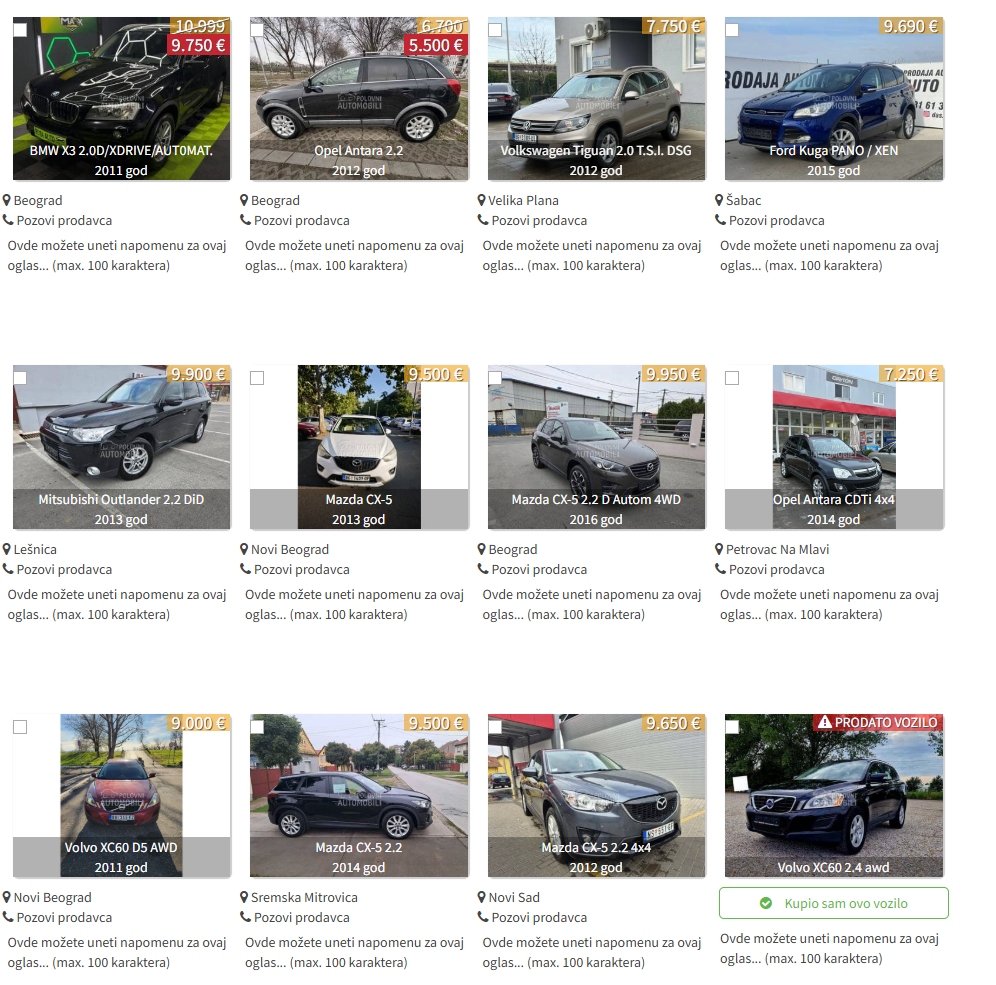Click the location pin icon beside Šabac

pyautogui.click(x=719, y=201)
